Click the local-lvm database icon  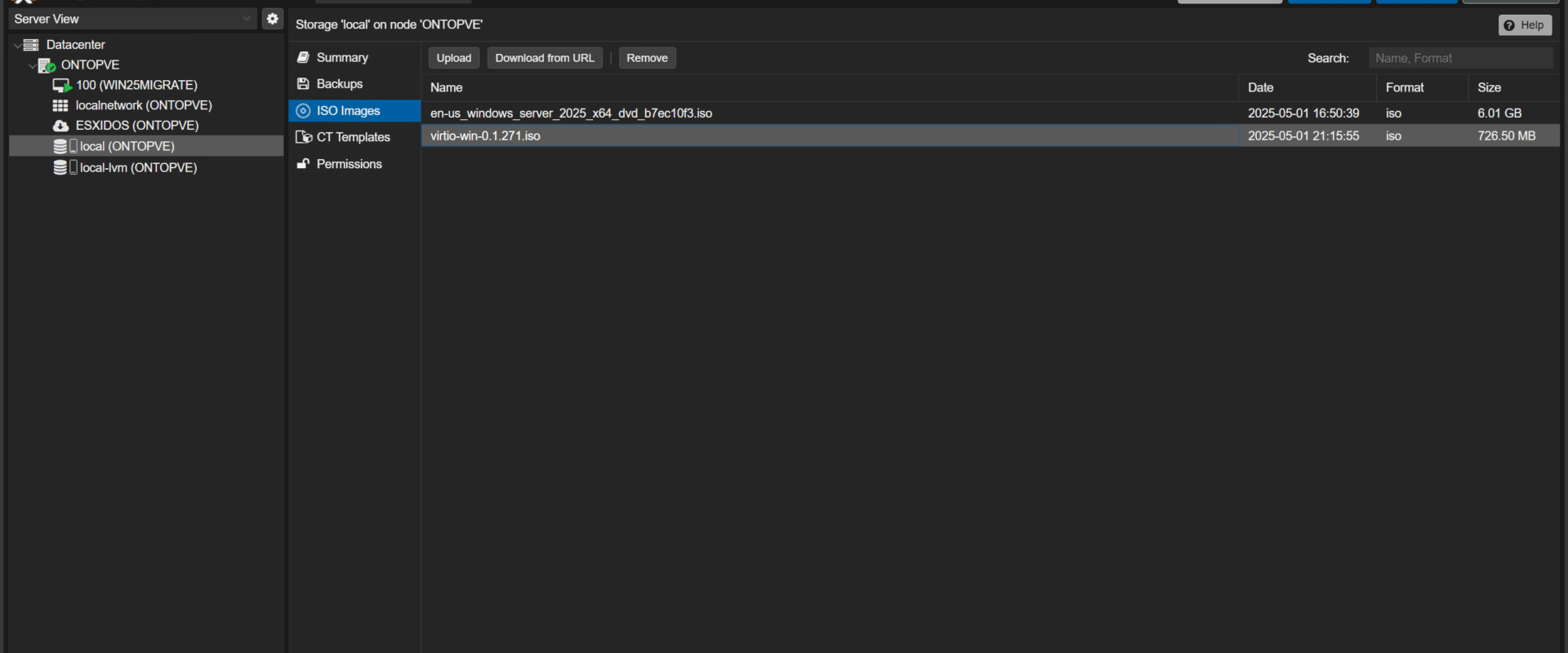(x=60, y=167)
